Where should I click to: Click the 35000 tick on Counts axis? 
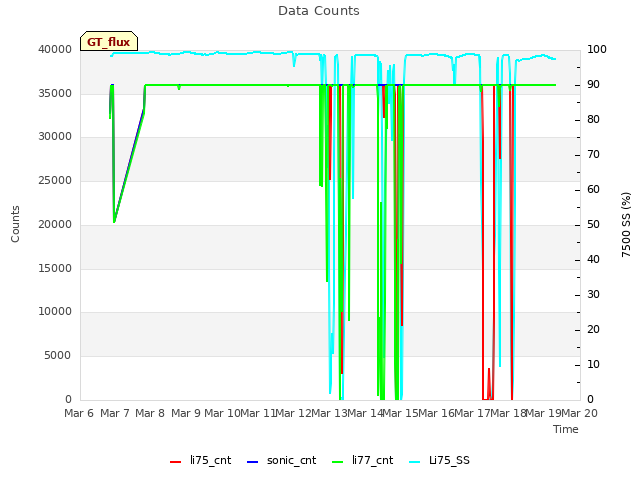point(55,93)
